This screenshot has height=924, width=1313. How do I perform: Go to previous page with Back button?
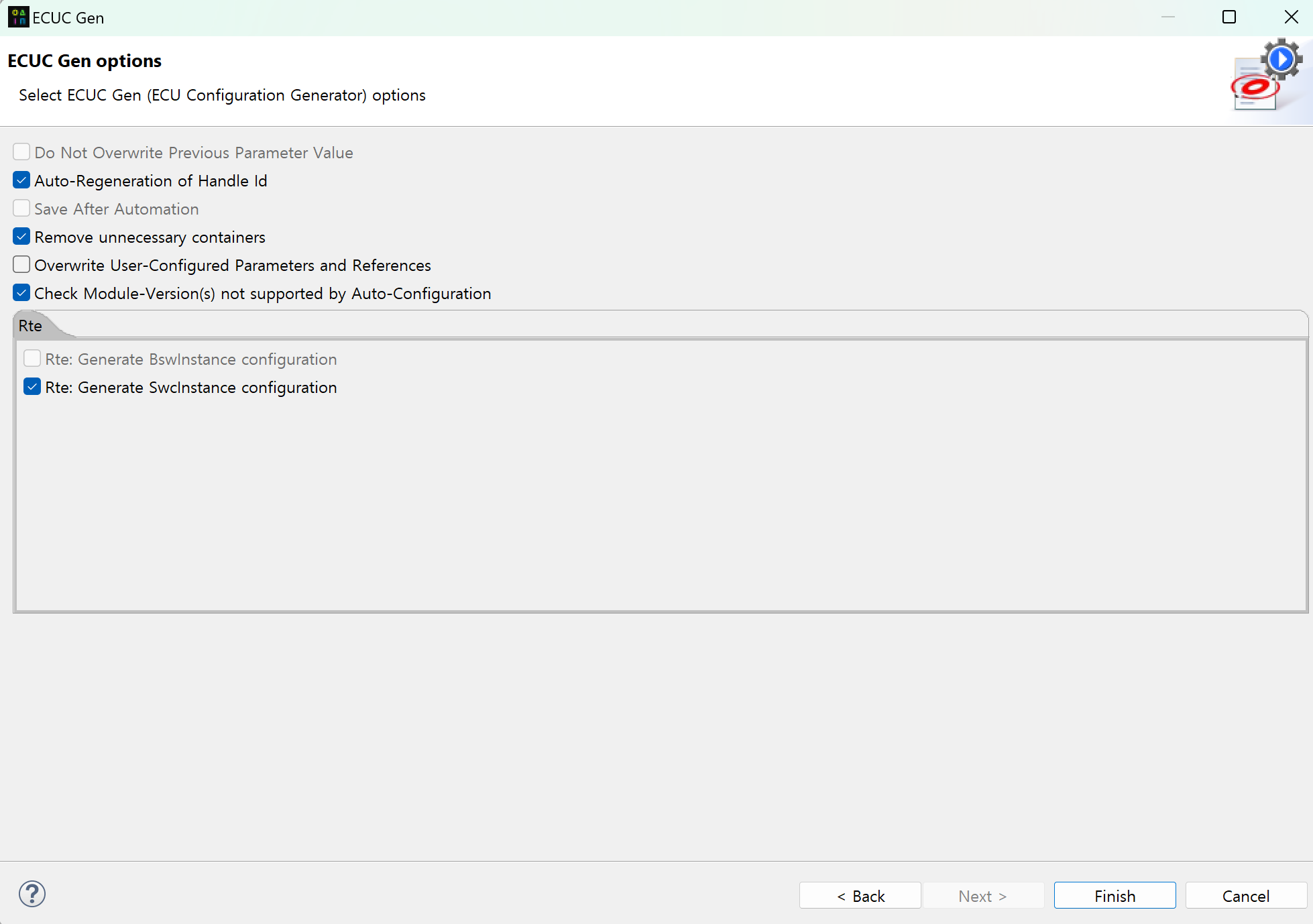click(x=860, y=896)
